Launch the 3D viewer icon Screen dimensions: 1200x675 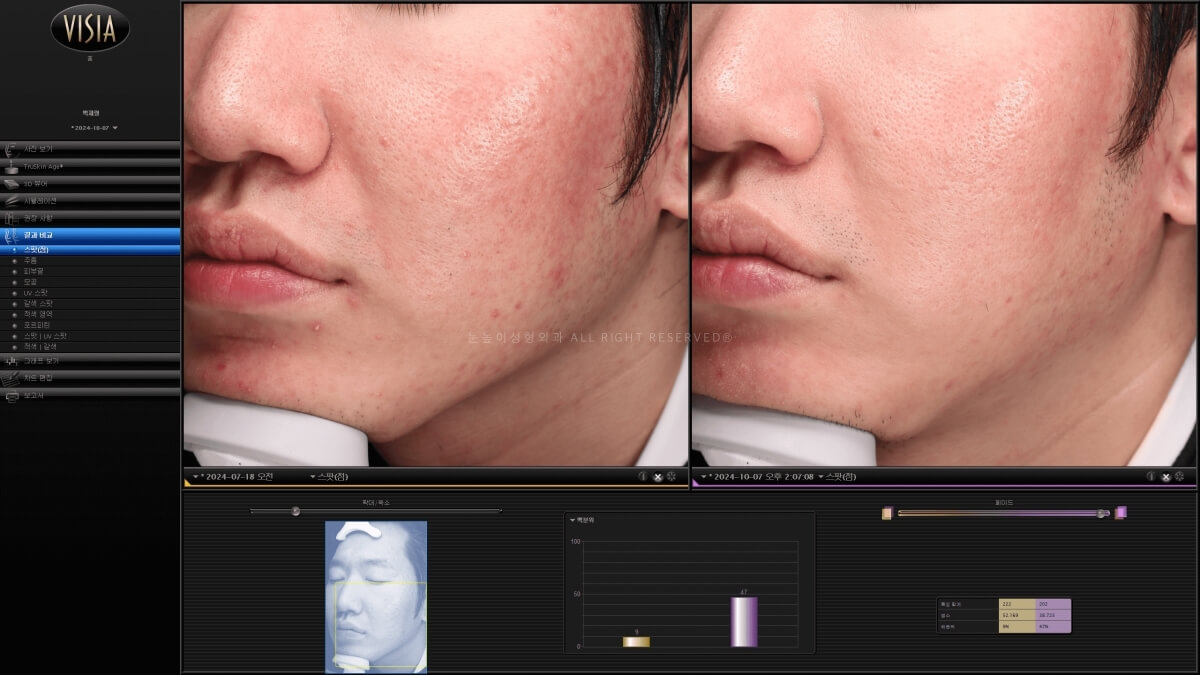12,183
